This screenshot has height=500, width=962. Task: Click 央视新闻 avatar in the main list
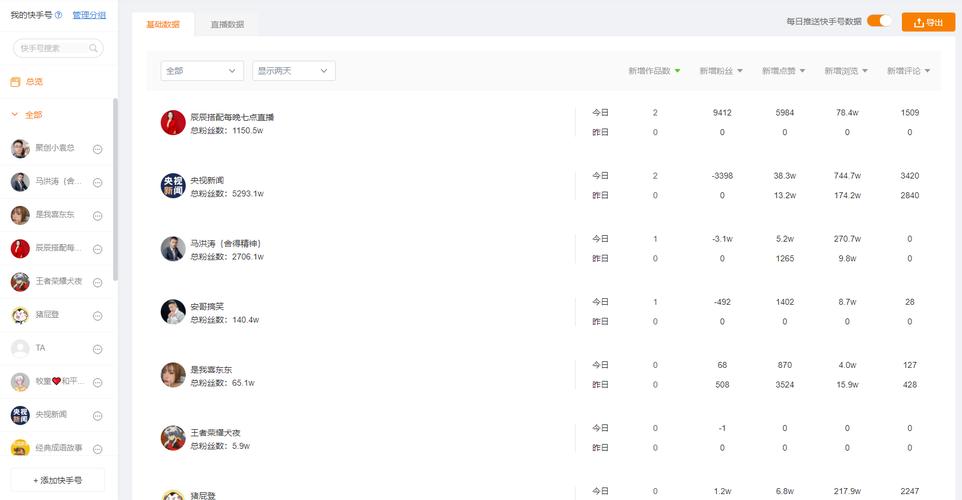pyautogui.click(x=173, y=185)
